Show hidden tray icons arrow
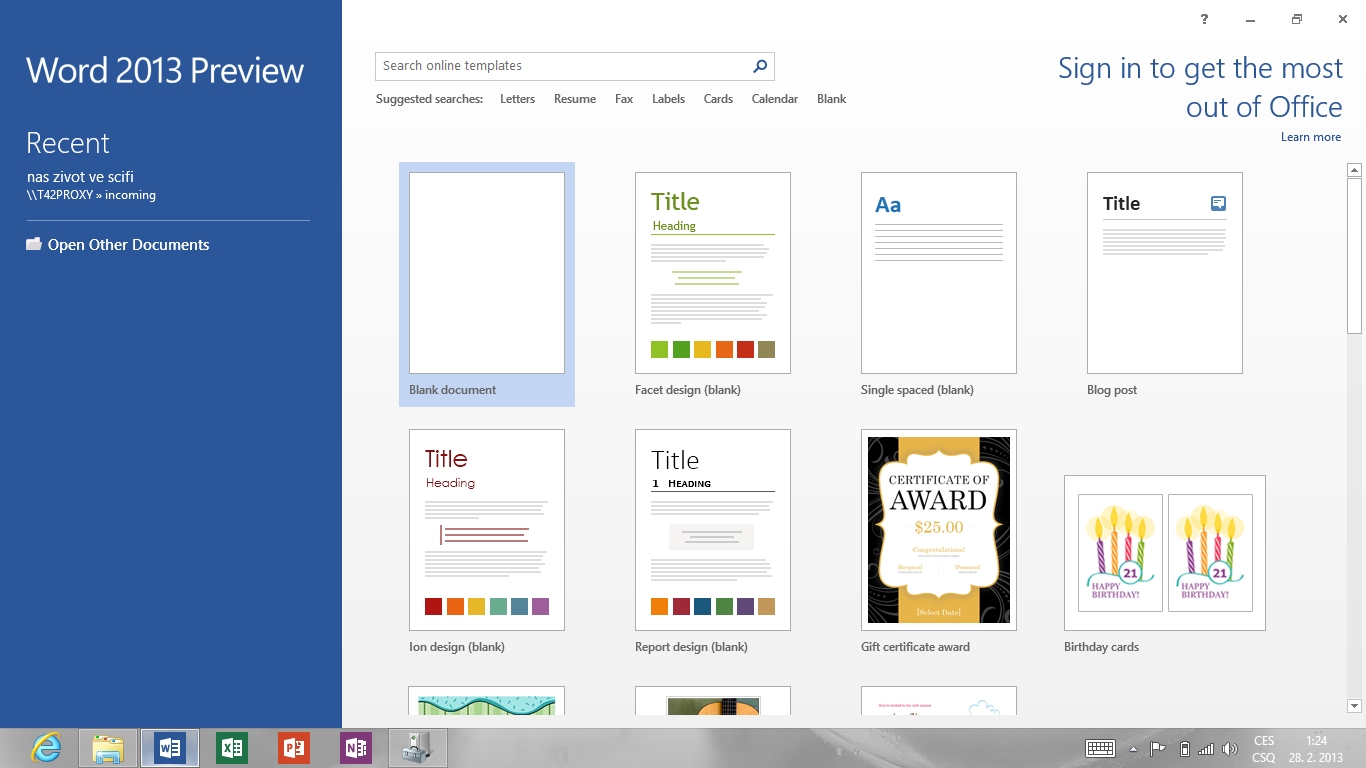The height and width of the screenshot is (768, 1366). (x=1133, y=748)
